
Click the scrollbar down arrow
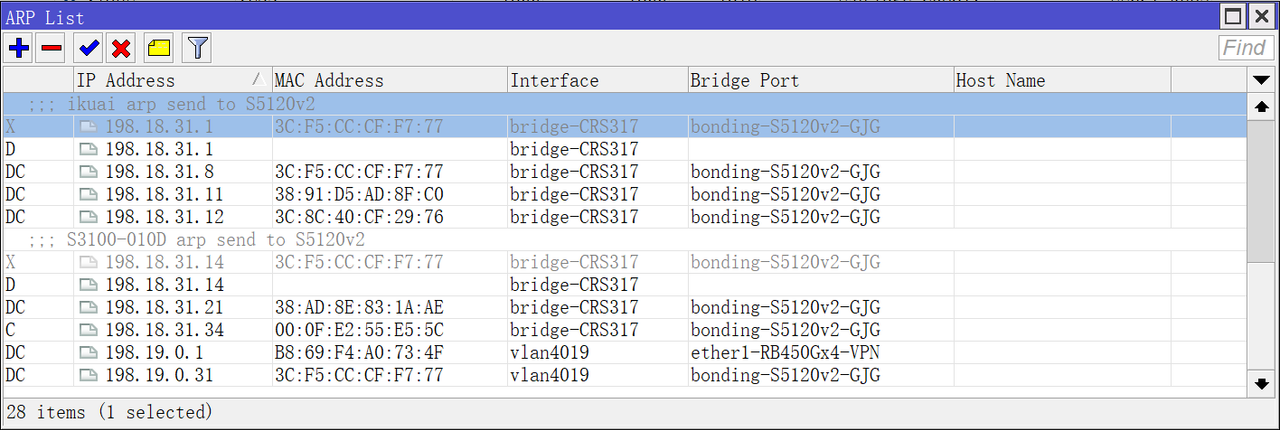click(1261, 383)
